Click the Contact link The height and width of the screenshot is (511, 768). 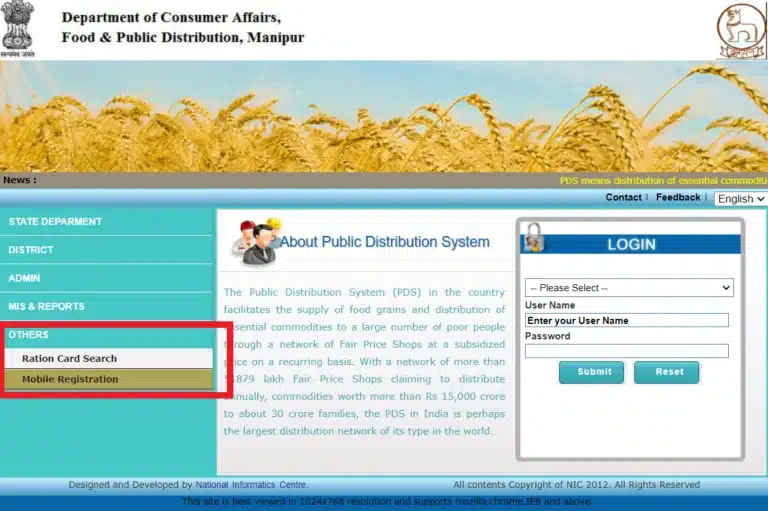point(623,197)
